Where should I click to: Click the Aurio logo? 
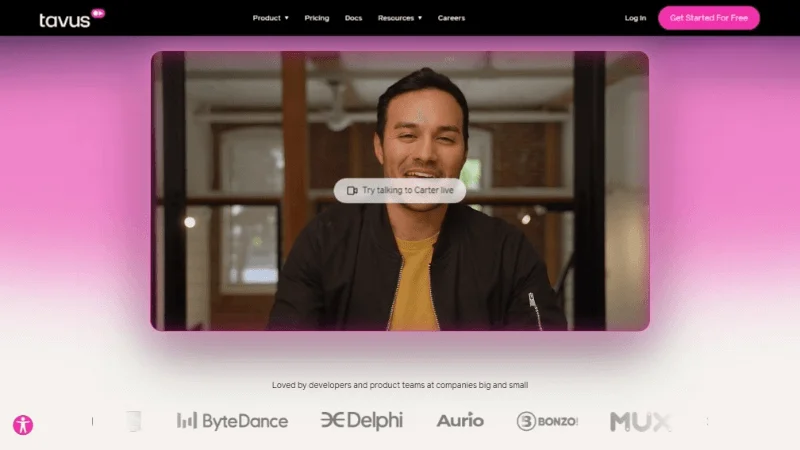(460, 421)
